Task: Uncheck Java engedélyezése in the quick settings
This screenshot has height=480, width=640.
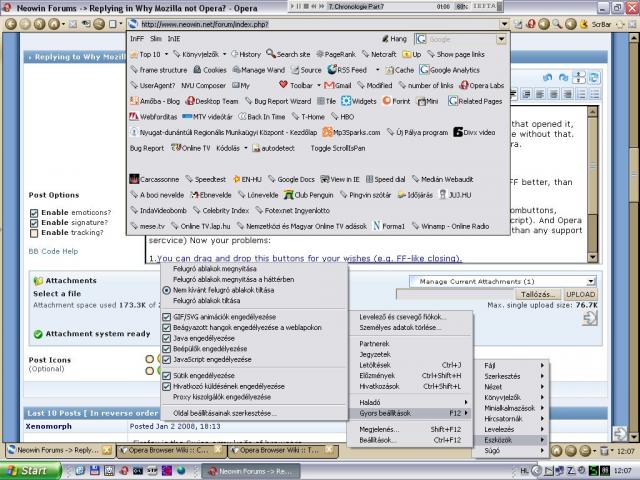Action: (x=167, y=337)
